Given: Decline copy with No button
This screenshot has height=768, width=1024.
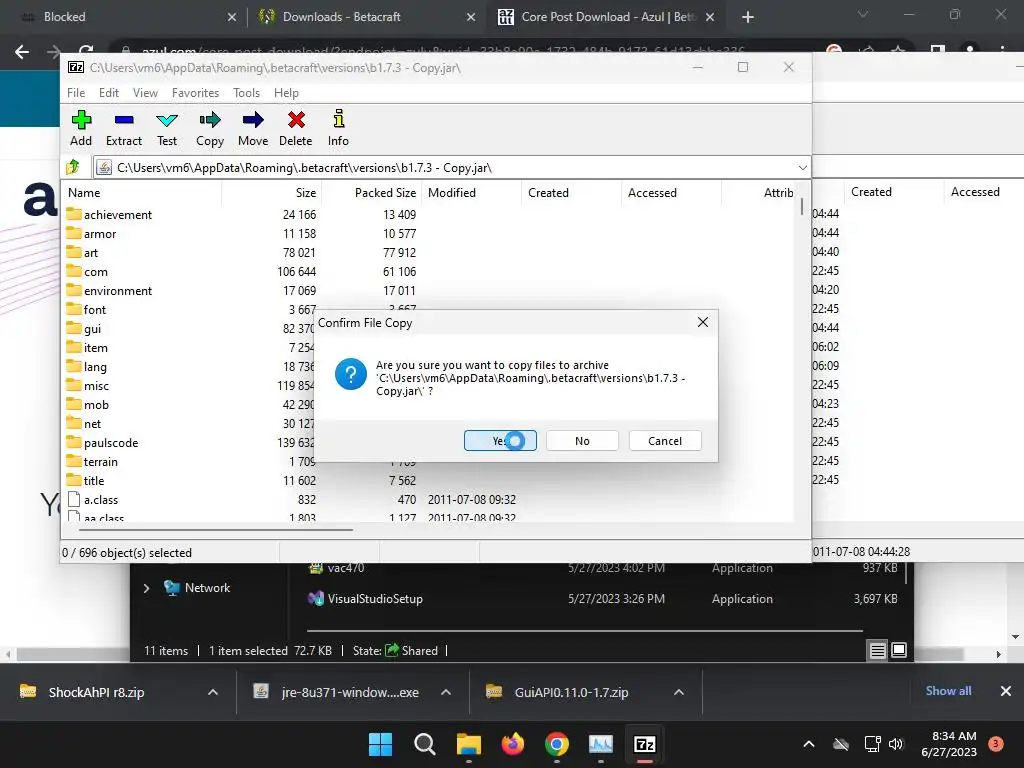Looking at the screenshot, I should pyautogui.click(x=583, y=441).
